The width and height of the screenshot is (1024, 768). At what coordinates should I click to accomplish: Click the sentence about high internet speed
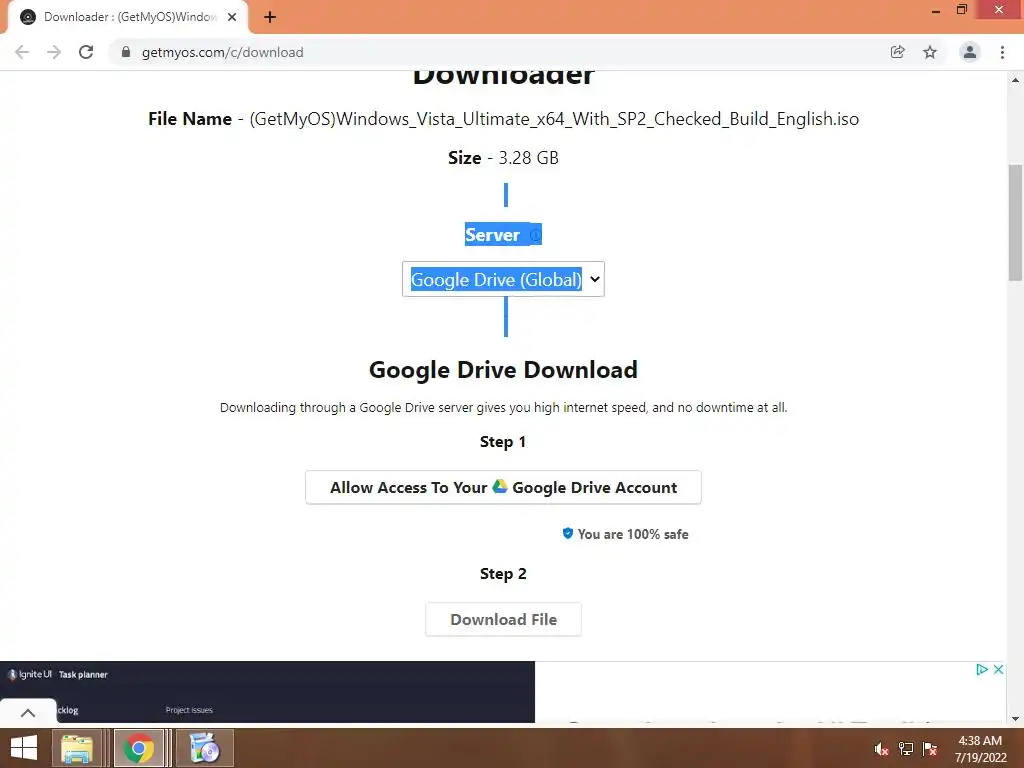(504, 408)
